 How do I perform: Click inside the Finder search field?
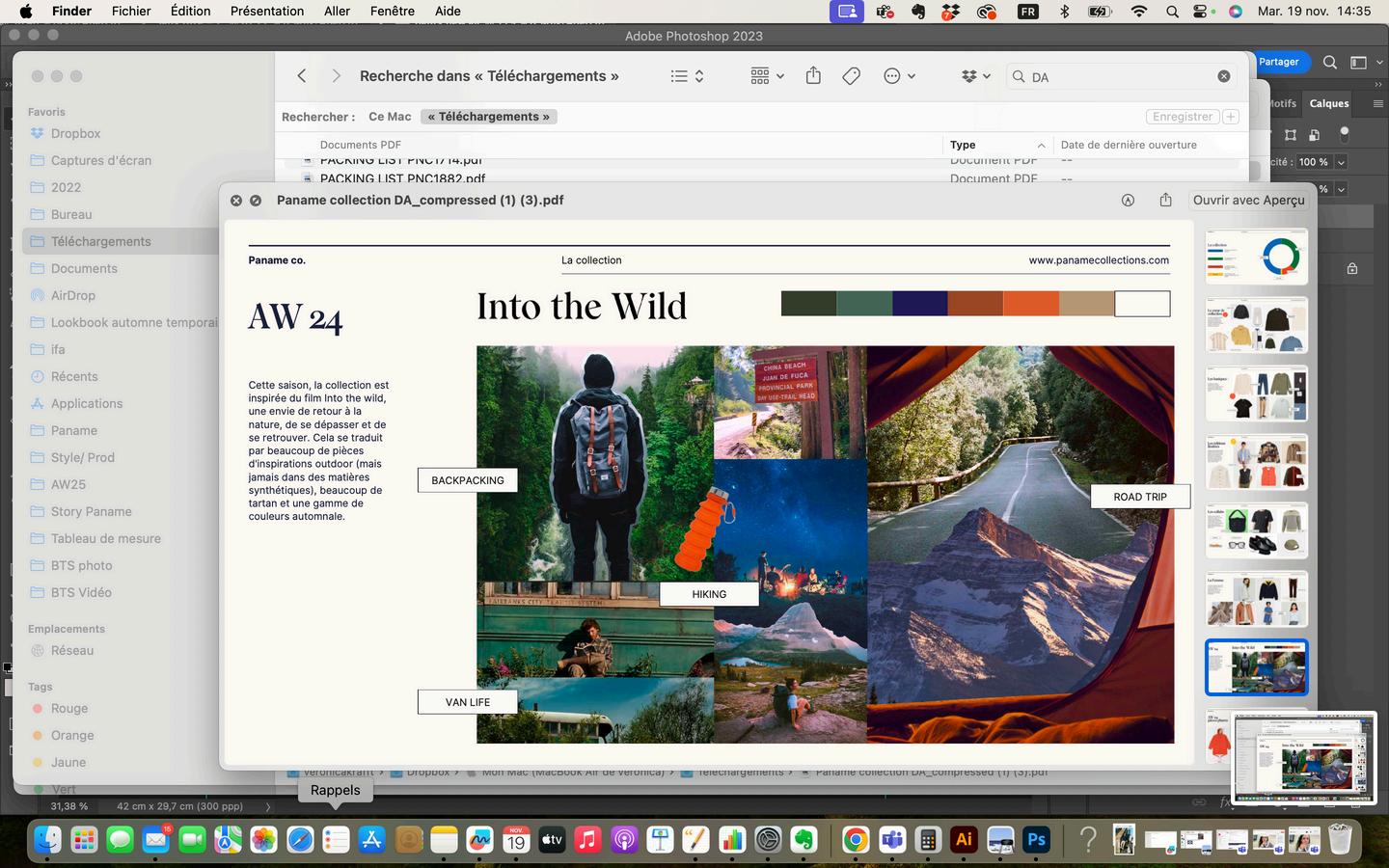click(x=1119, y=76)
